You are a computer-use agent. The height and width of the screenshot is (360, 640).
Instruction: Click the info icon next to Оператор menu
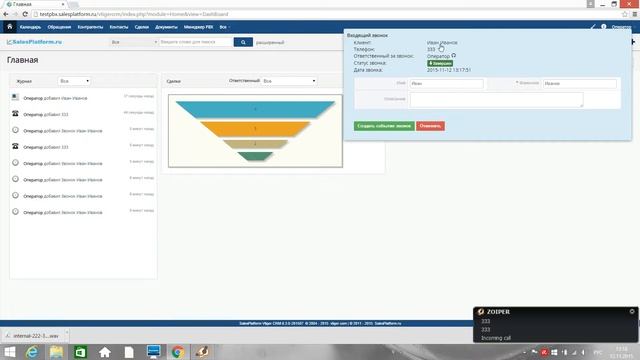pyautogui.click(x=603, y=27)
